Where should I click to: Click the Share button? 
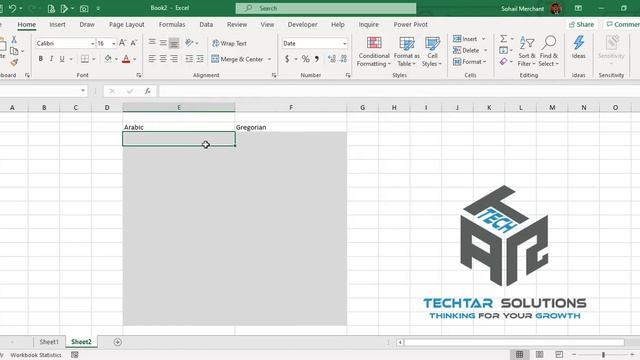coord(581,24)
